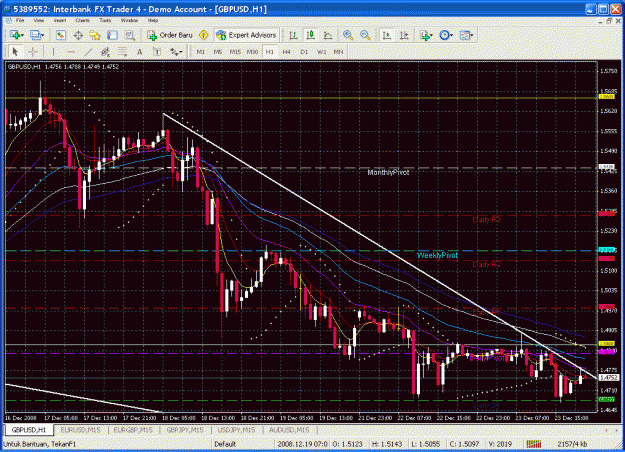This screenshot has width=625, height=452.
Task: Switch to MN monthly timeframe
Action: pos(338,52)
